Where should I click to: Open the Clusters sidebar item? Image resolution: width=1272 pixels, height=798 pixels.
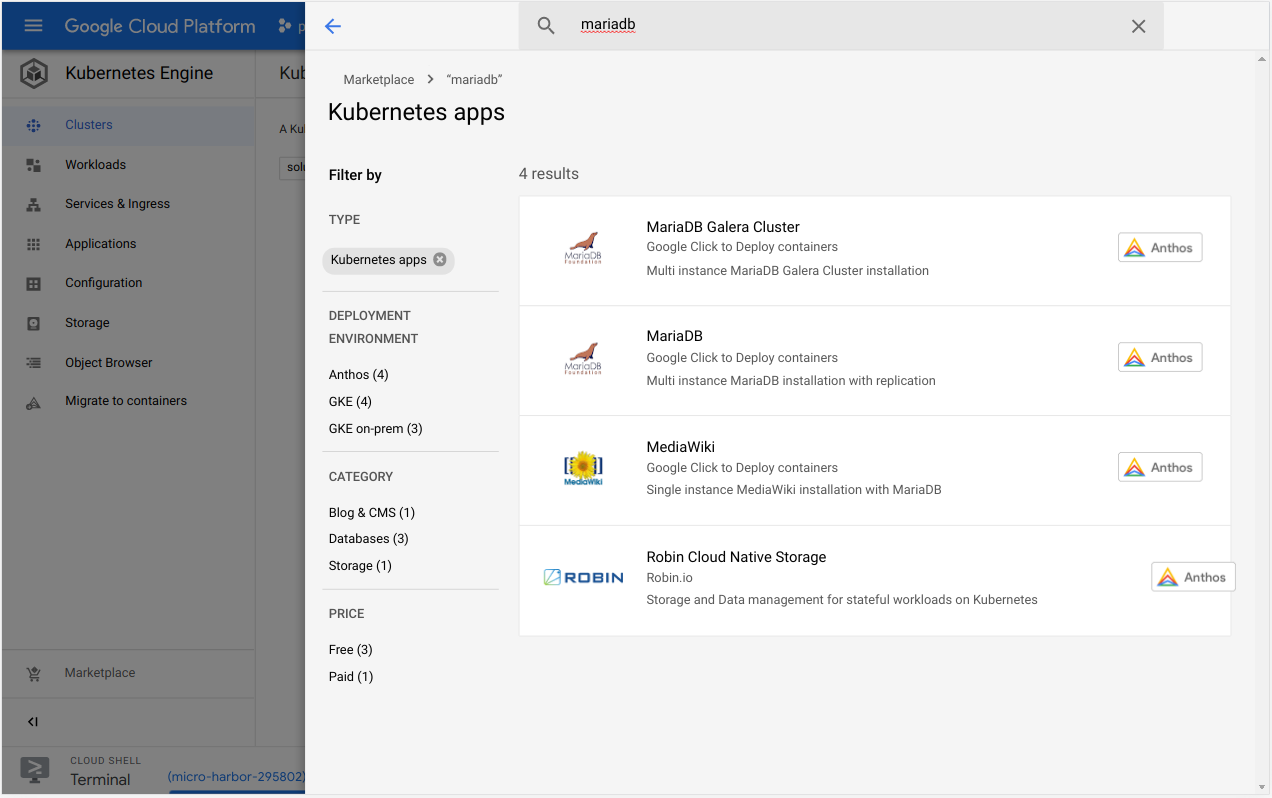(89, 125)
